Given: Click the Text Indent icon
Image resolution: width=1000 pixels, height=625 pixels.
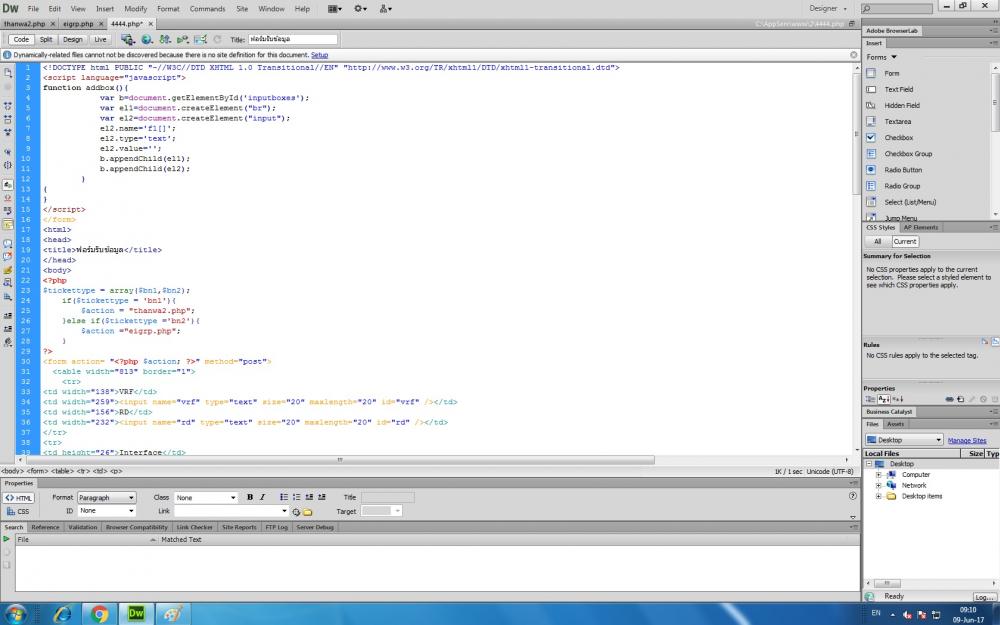Looking at the screenshot, I should click(x=322, y=497).
